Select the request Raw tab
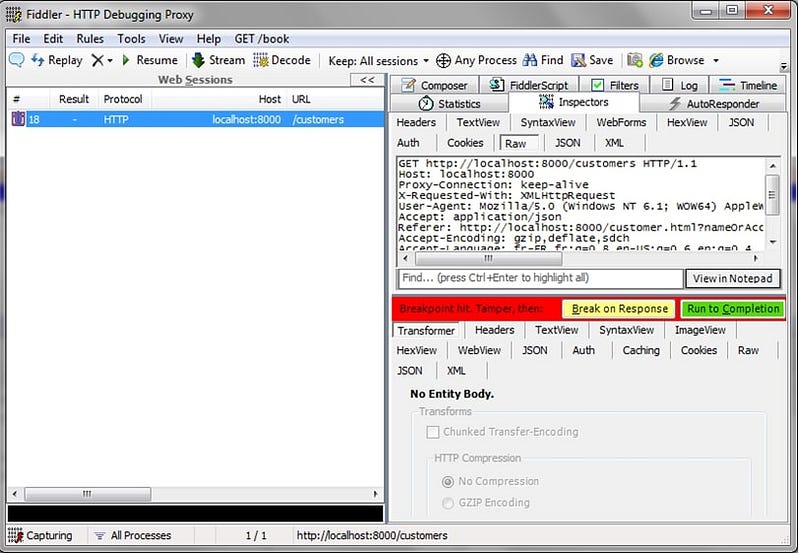The height and width of the screenshot is (554, 800). (x=516, y=143)
